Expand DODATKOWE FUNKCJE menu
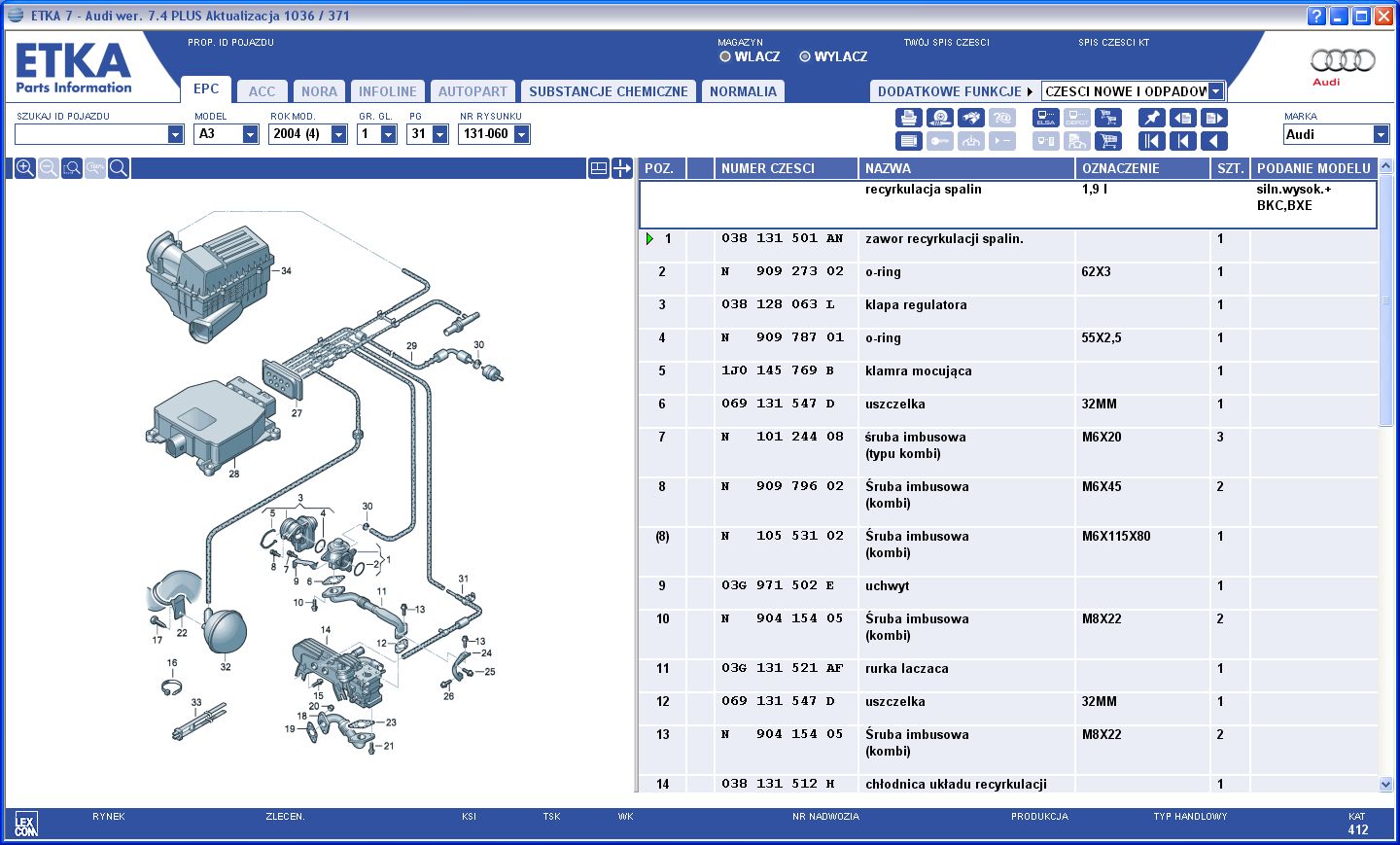Image resolution: width=1400 pixels, height=845 pixels. pyautogui.click(x=955, y=91)
